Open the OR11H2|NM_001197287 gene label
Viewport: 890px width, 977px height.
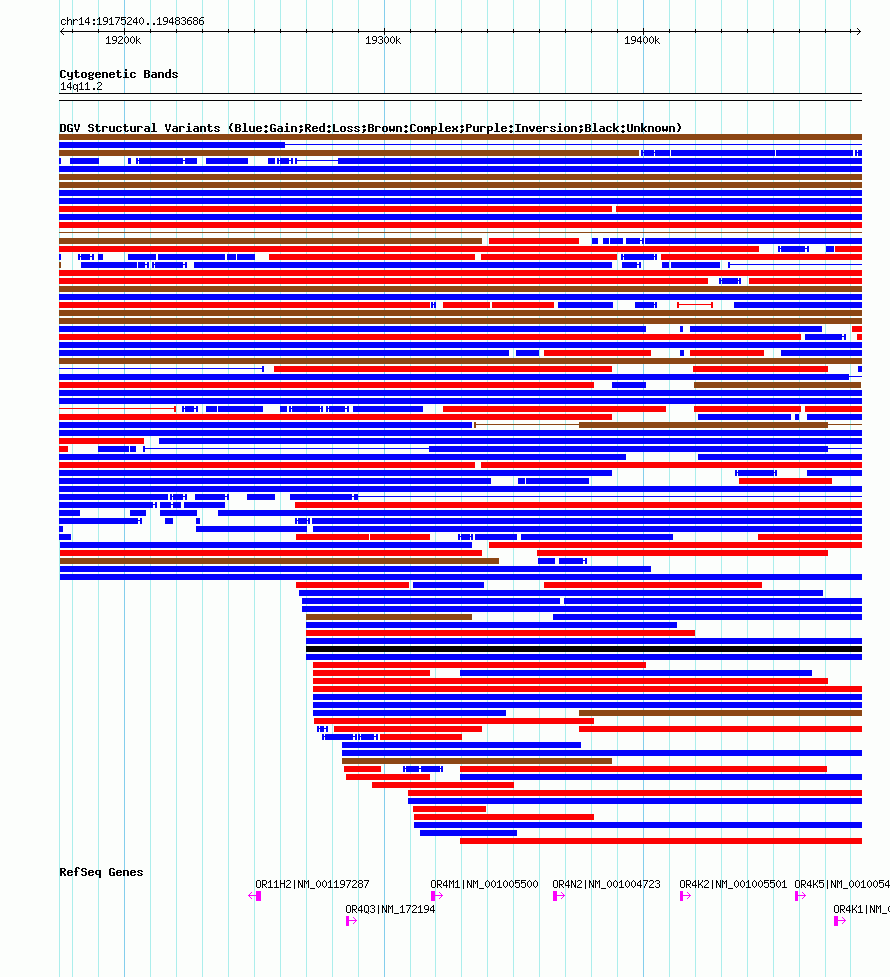pyautogui.click(x=312, y=884)
